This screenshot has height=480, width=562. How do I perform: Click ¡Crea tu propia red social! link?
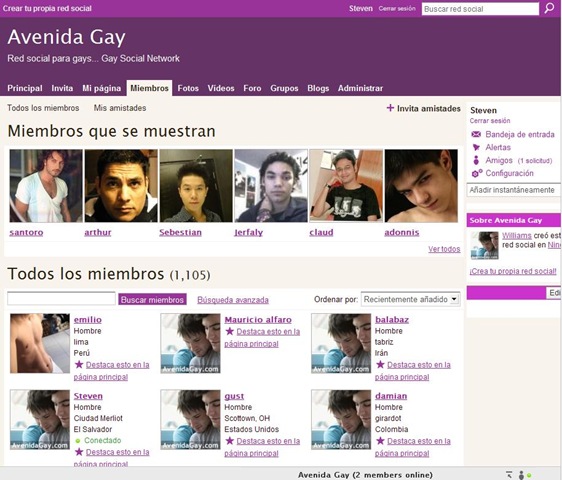tap(513, 271)
